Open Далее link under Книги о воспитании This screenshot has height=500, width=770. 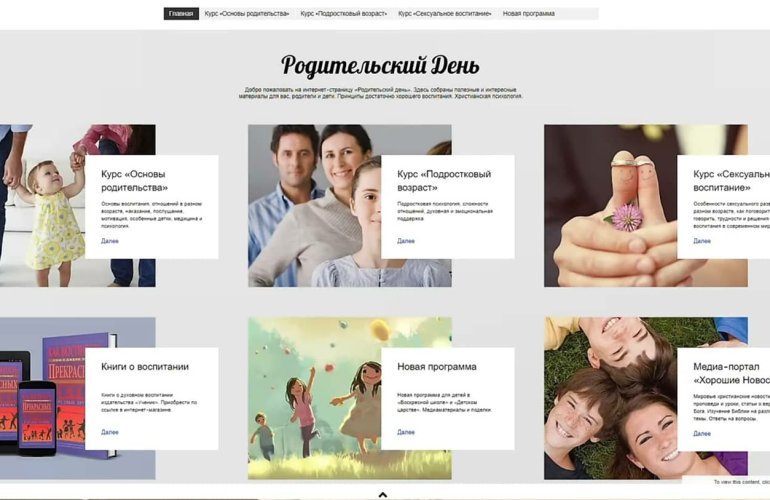(110, 432)
